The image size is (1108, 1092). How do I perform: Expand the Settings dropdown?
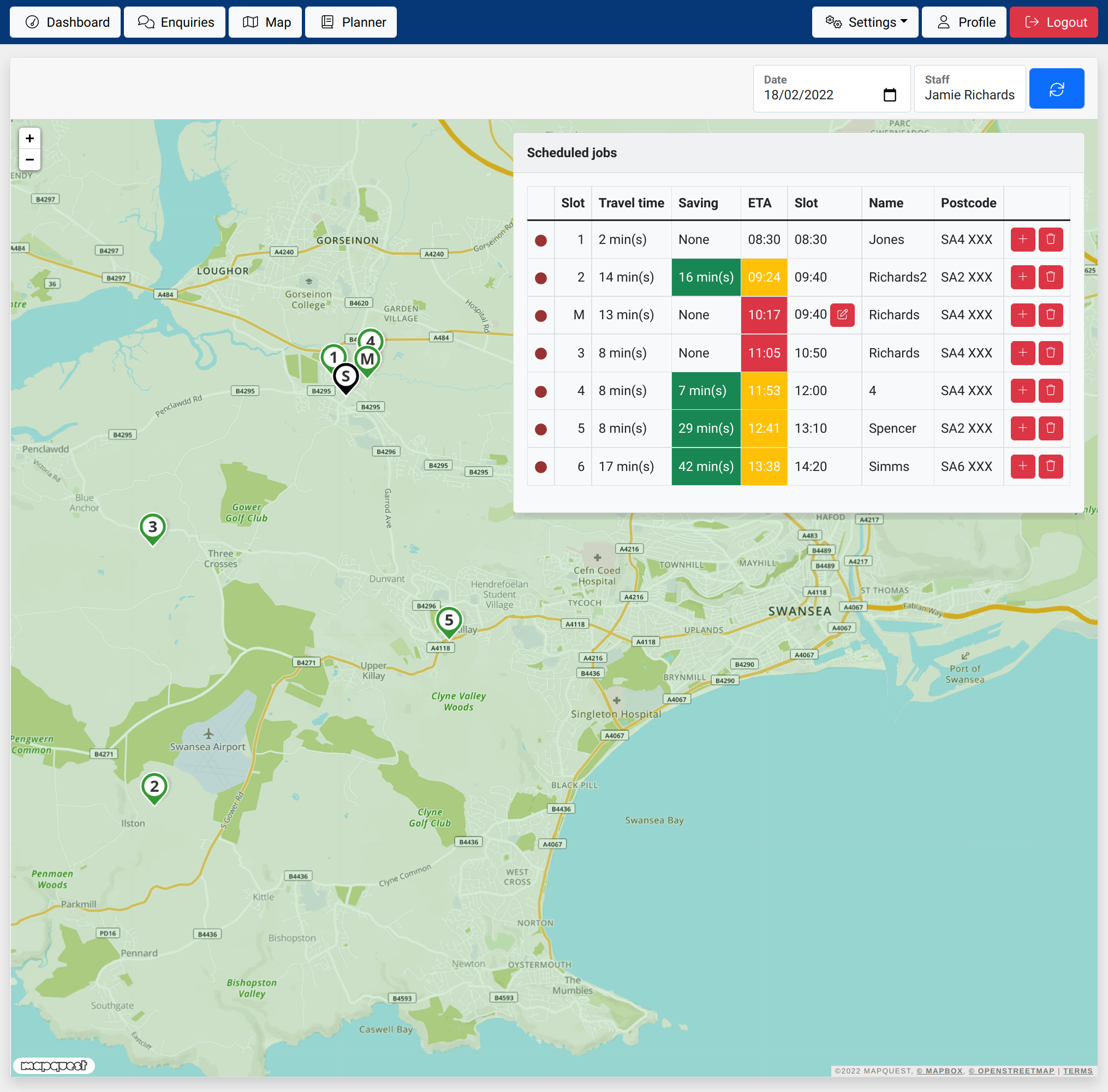[x=865, y=22]
